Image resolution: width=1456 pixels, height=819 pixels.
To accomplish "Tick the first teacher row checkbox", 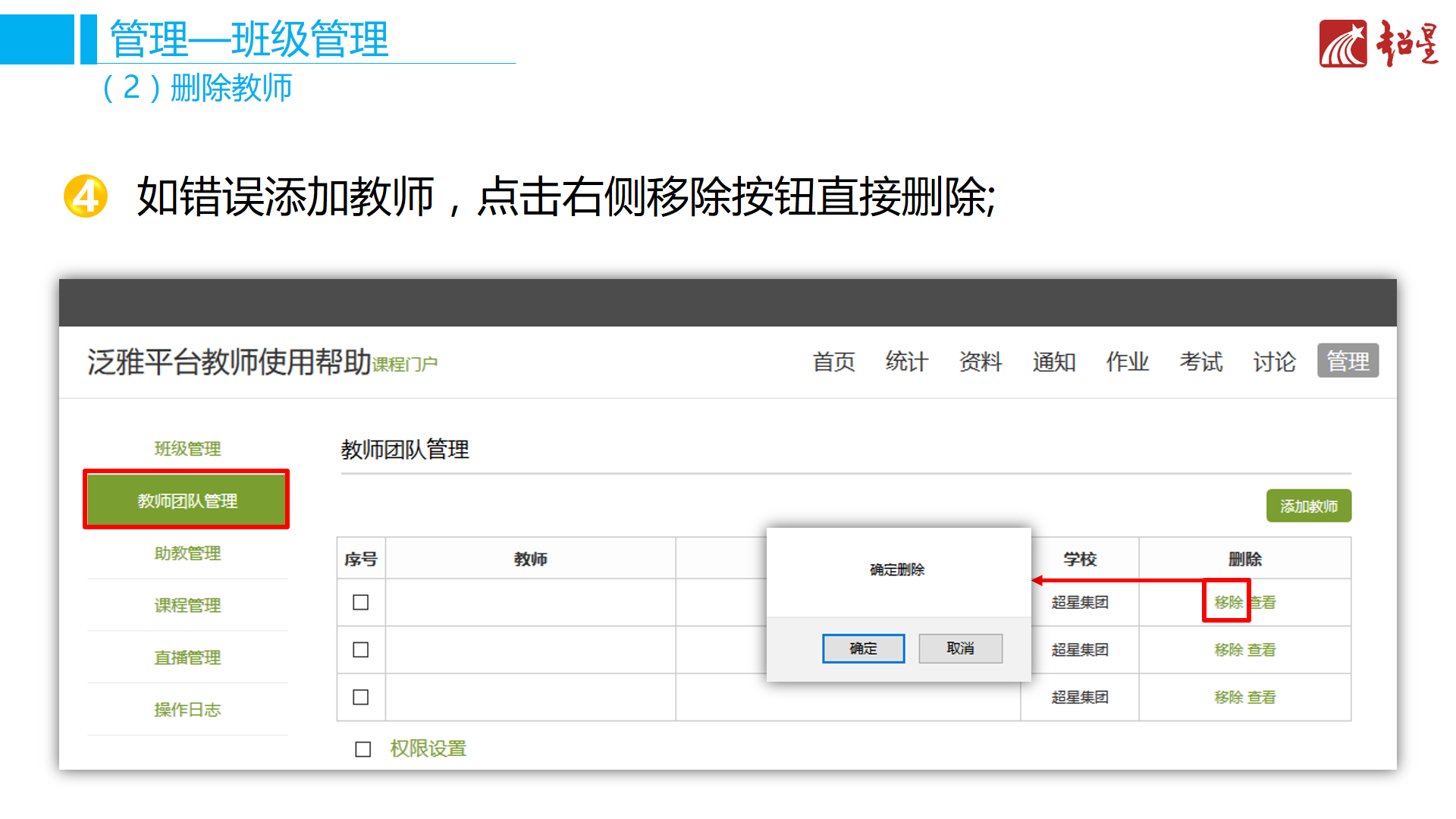I will 361,602.
